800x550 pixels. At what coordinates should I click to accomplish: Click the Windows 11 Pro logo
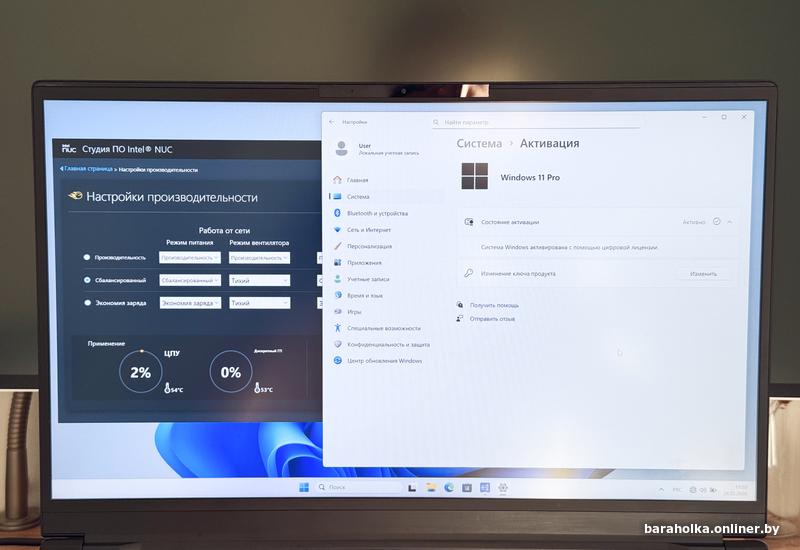474,176
